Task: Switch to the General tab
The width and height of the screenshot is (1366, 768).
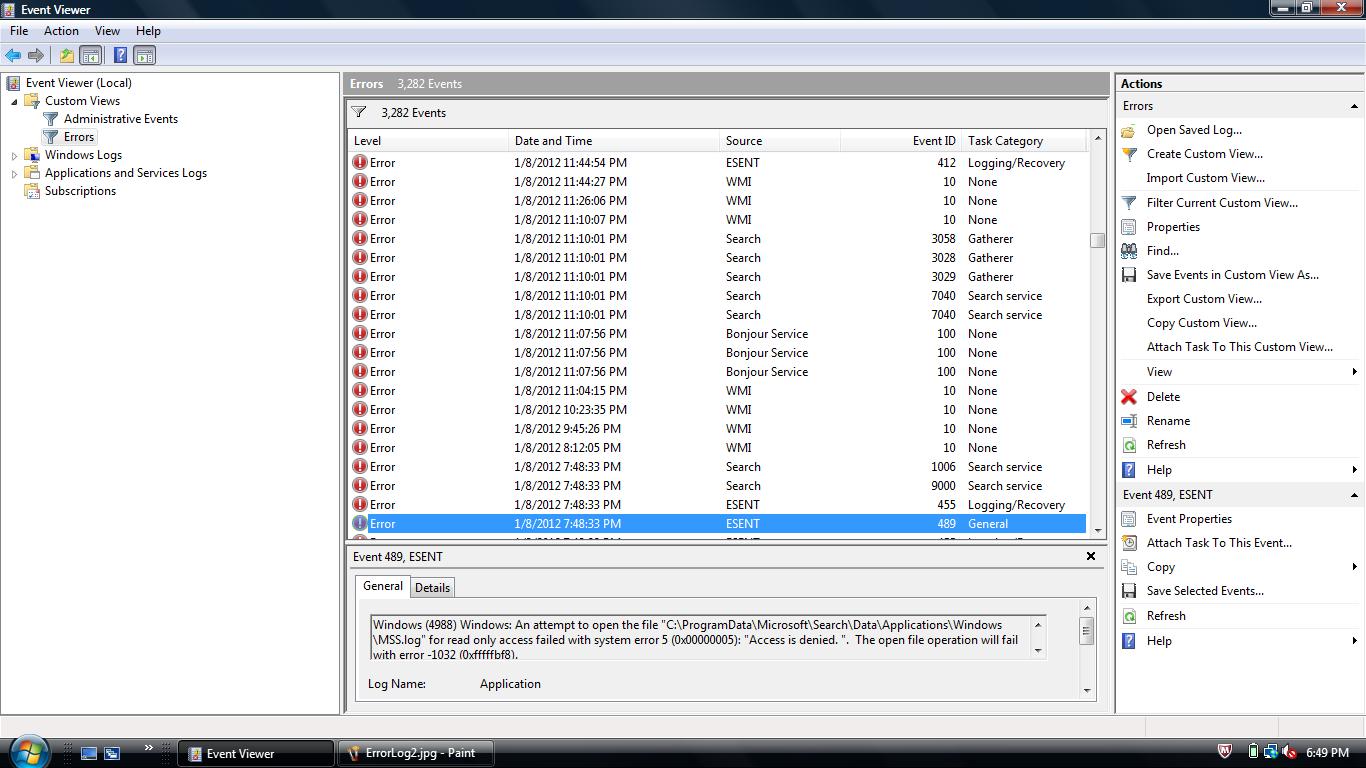Action: tap(382, 586)
